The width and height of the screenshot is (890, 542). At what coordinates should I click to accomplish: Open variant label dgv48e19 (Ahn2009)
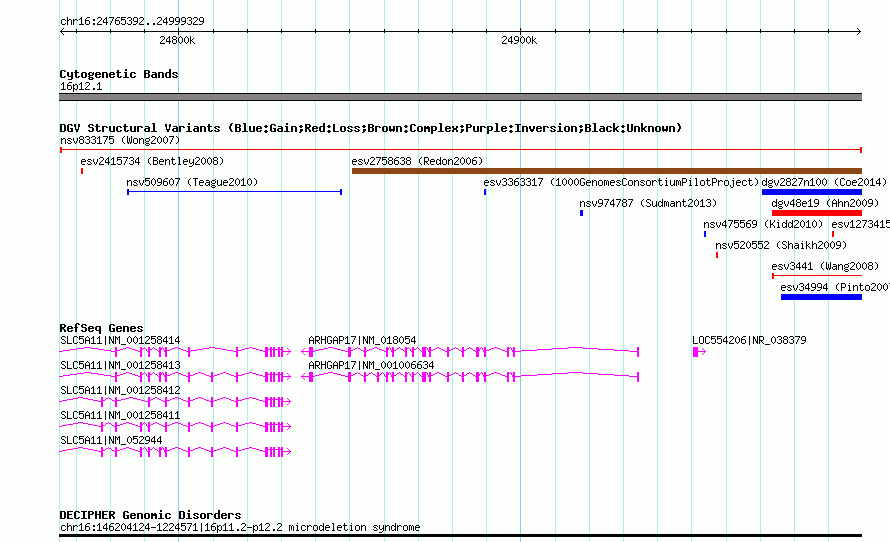(825, 203)
